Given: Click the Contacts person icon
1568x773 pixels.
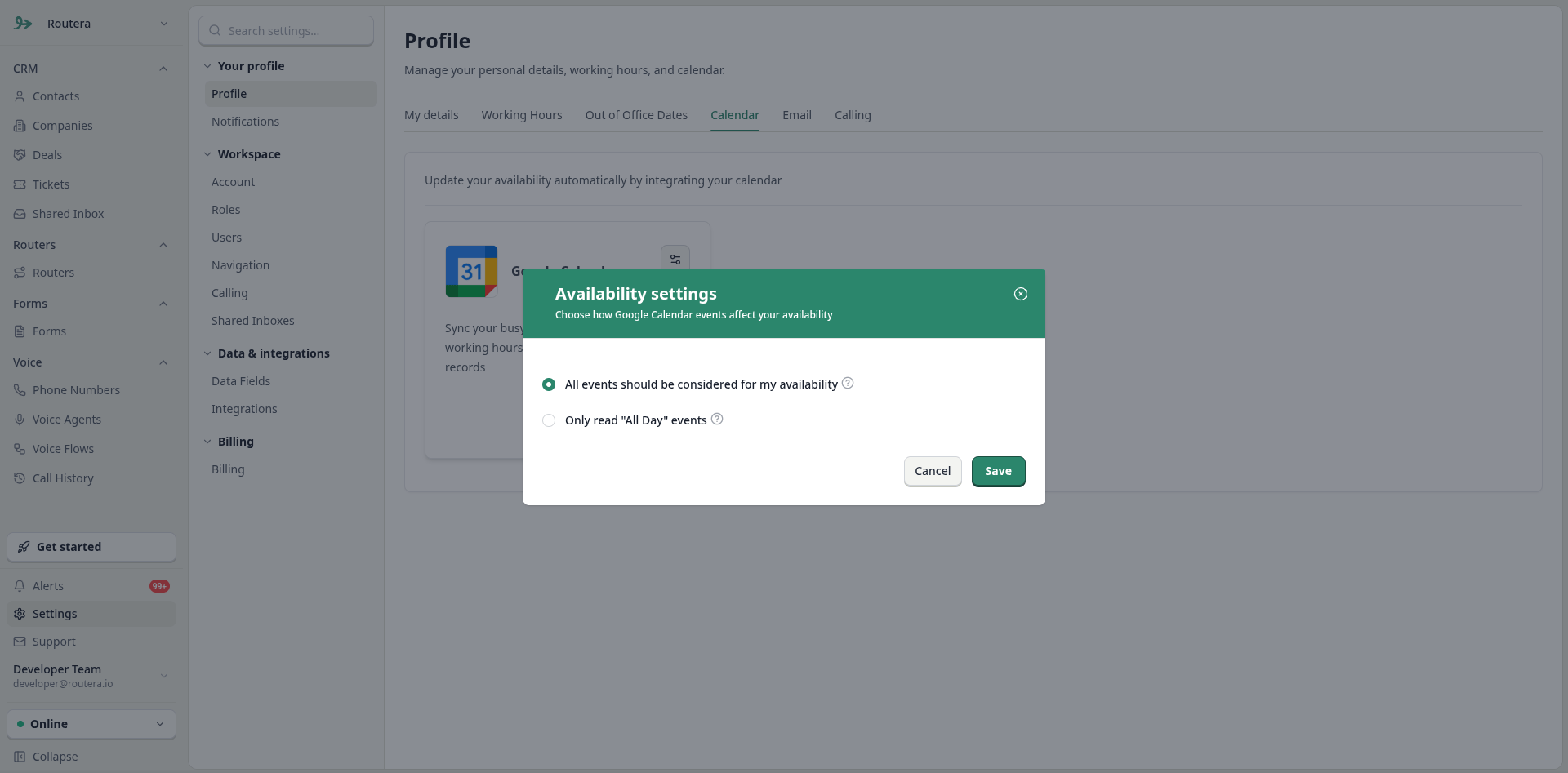Looking at the screenshot, I should tap(20, 96).
